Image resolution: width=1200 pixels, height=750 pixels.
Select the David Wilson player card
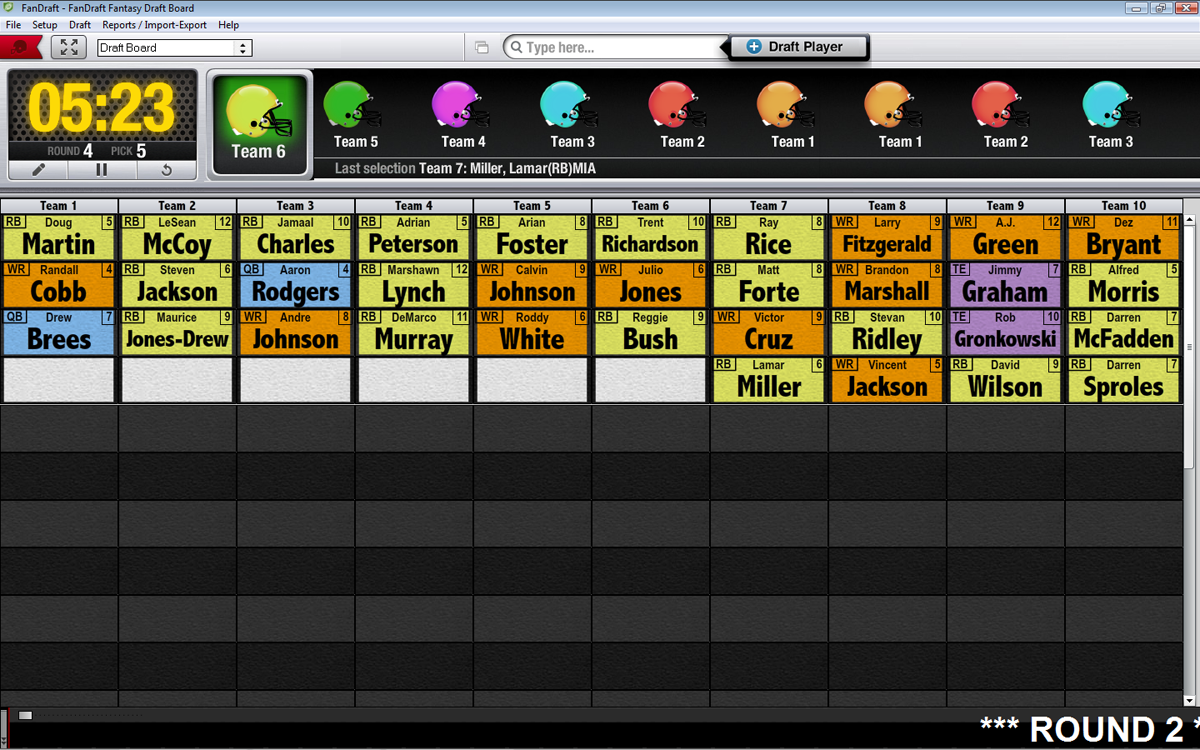point(1005,380)
